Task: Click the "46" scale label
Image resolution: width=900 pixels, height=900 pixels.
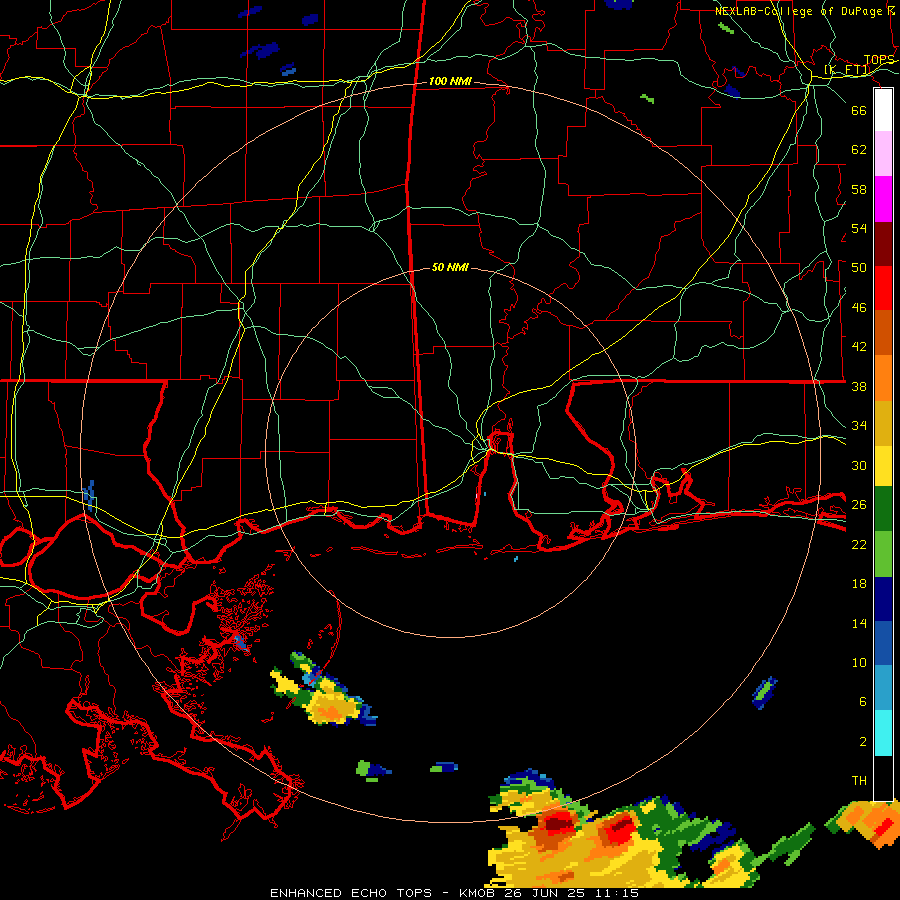Action: click(x=859, y=308)
